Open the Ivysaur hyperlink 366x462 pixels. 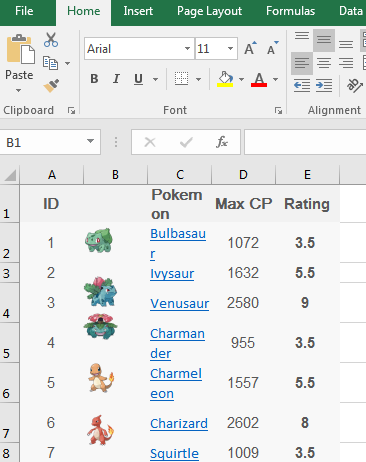point(172,274)
